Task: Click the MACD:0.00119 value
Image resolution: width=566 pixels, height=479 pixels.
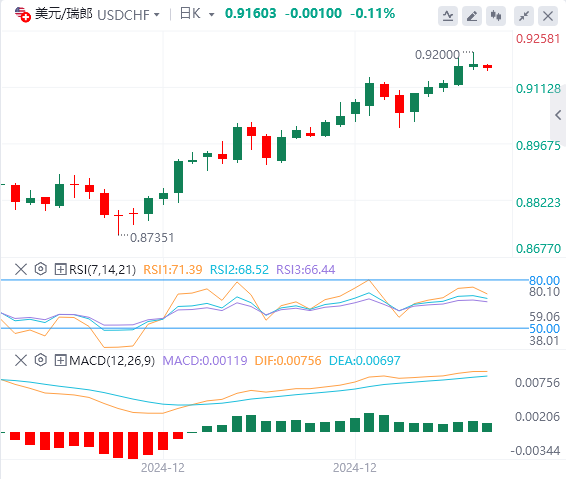Action: (x=205, y=361)
